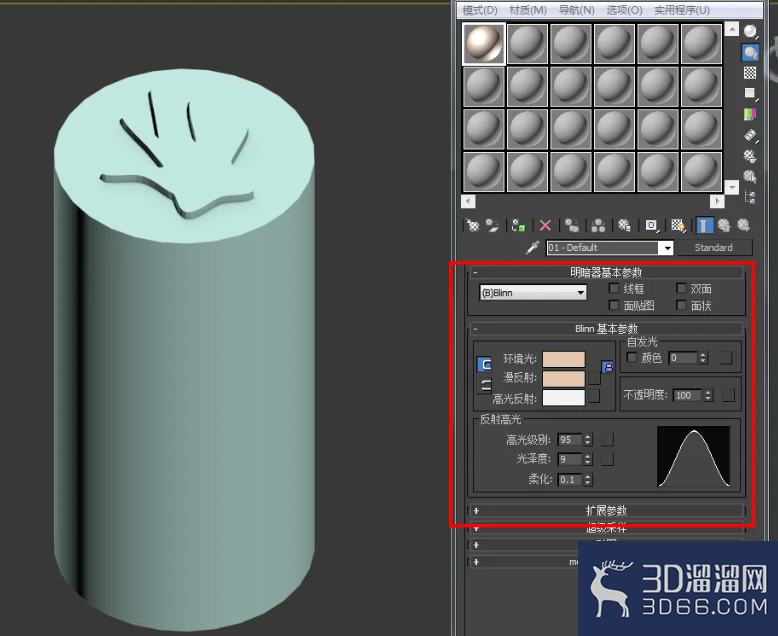Click the sample slots scroll-down arrow
This screenshot has height=636, width=778.
[731, 188]
